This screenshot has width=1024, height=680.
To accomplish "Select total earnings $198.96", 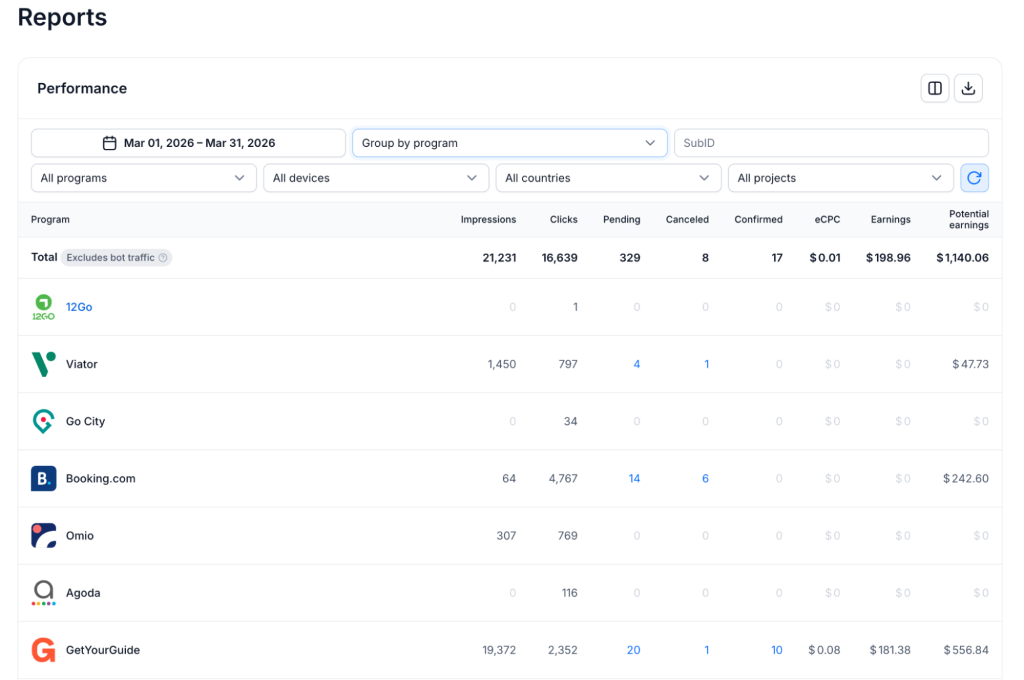I will pyautogui.click(x=888, y=257).
